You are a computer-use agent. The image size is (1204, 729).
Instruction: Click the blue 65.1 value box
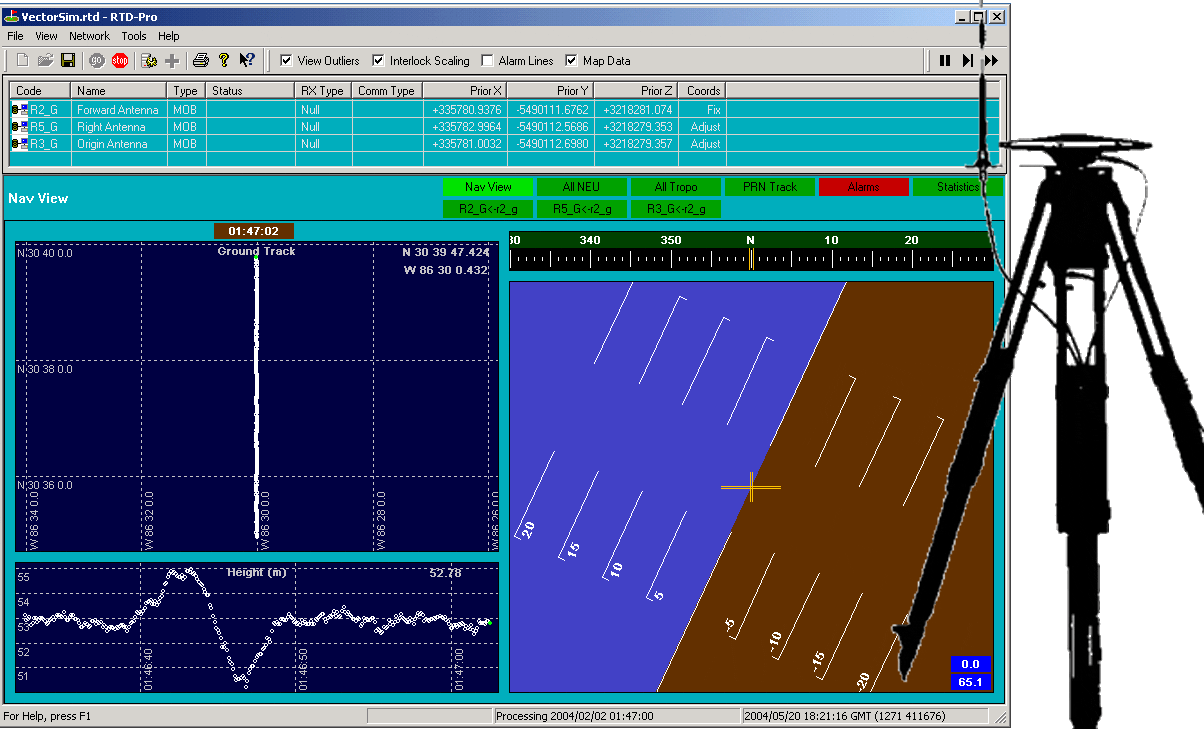(970, 682)
